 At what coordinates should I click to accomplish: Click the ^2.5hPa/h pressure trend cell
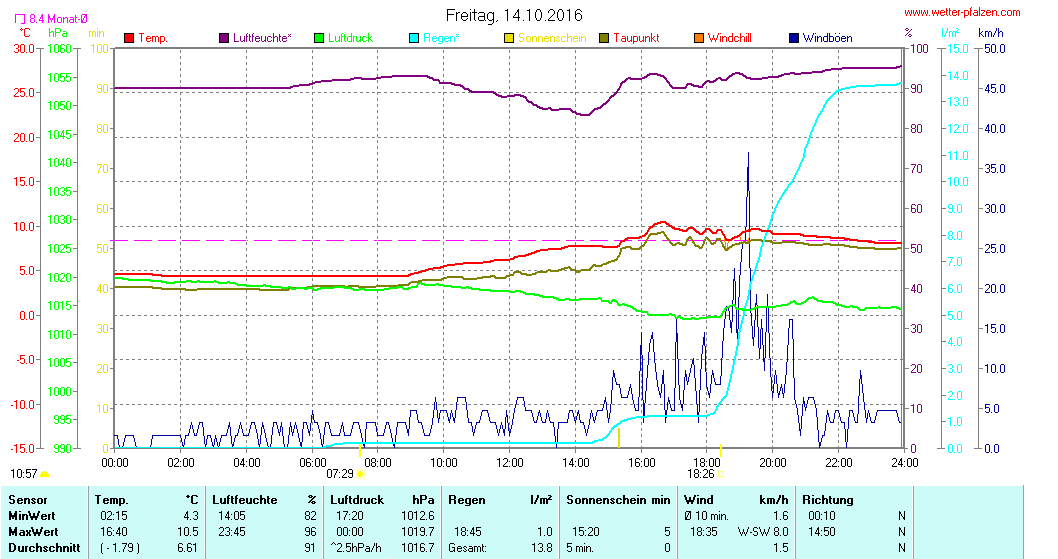pos(356,548)
